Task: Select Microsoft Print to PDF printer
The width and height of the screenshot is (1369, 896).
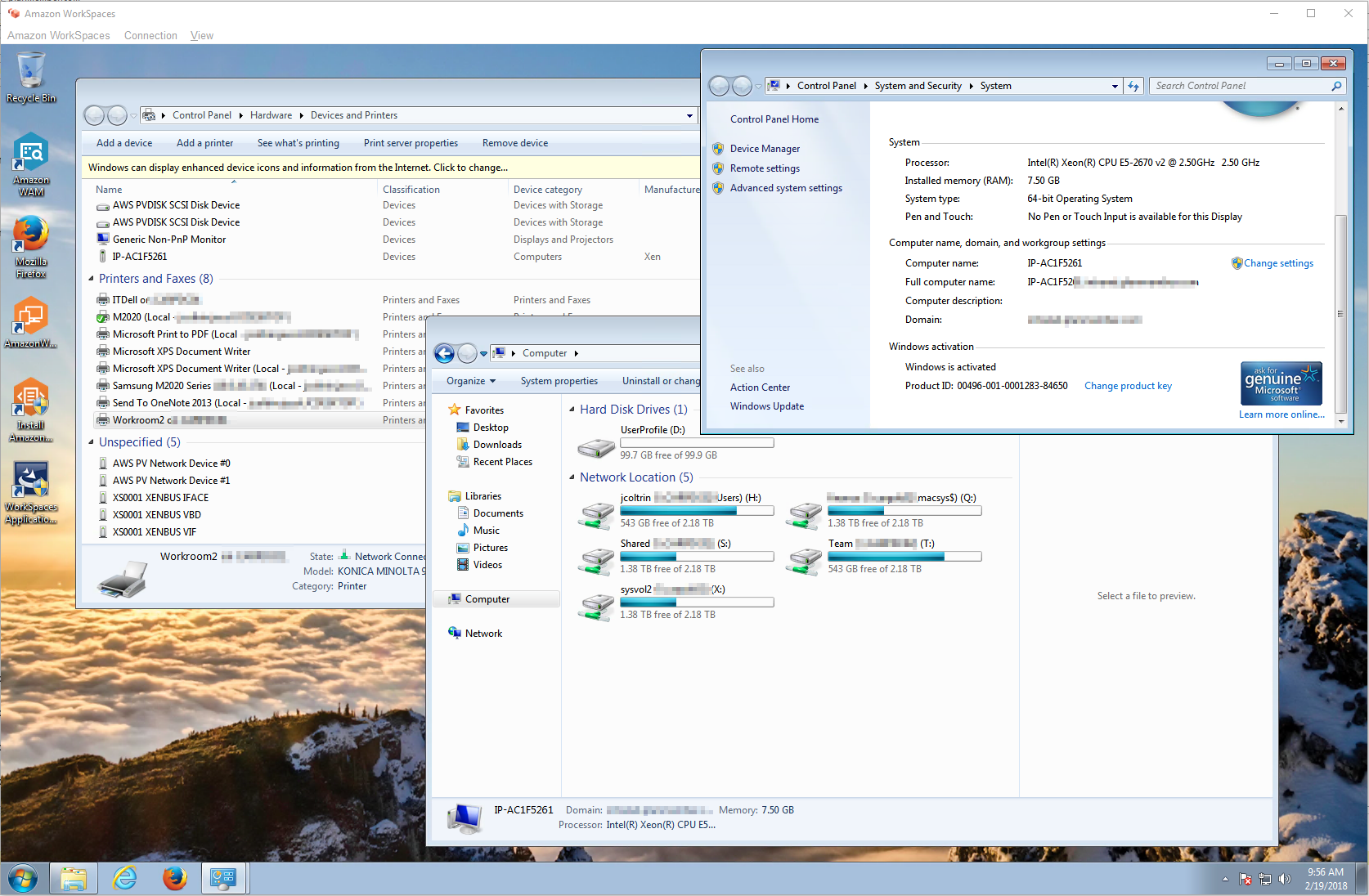Action: click(227, 334)
